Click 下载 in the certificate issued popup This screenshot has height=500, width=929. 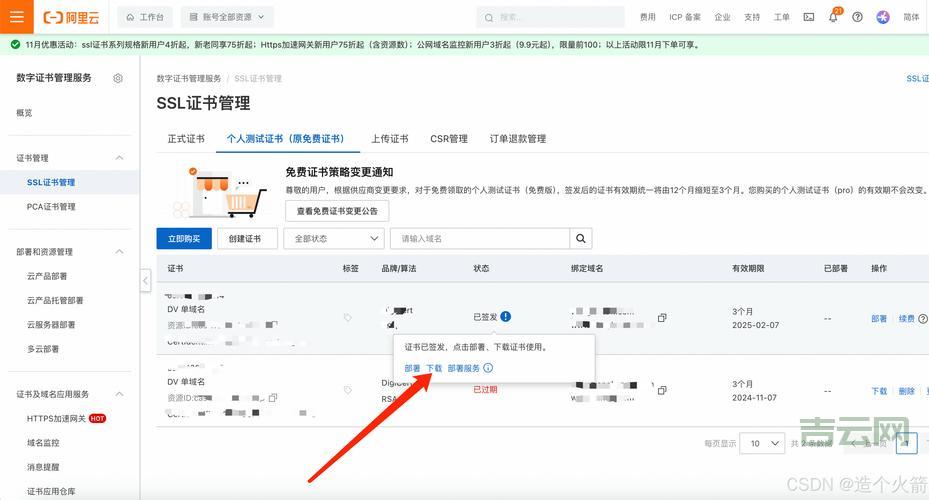[x=434, y=368]
